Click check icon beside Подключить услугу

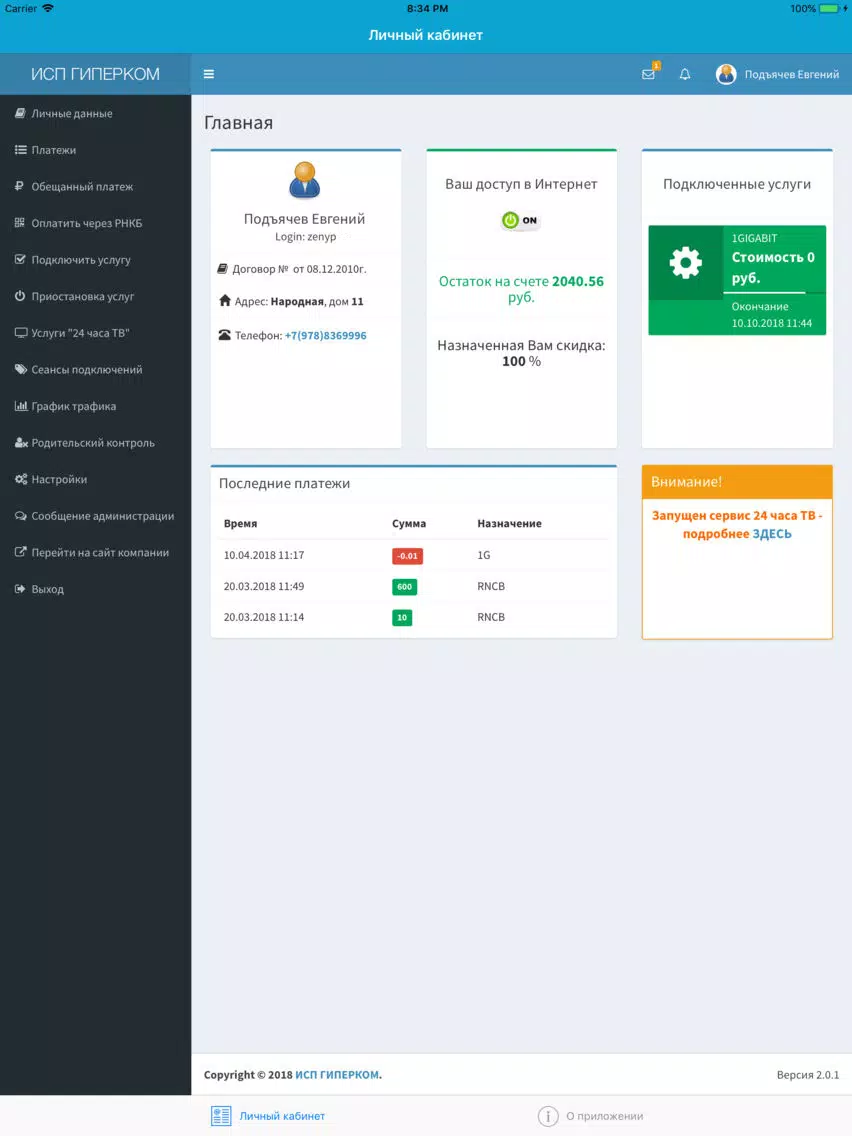click(20, 259)
